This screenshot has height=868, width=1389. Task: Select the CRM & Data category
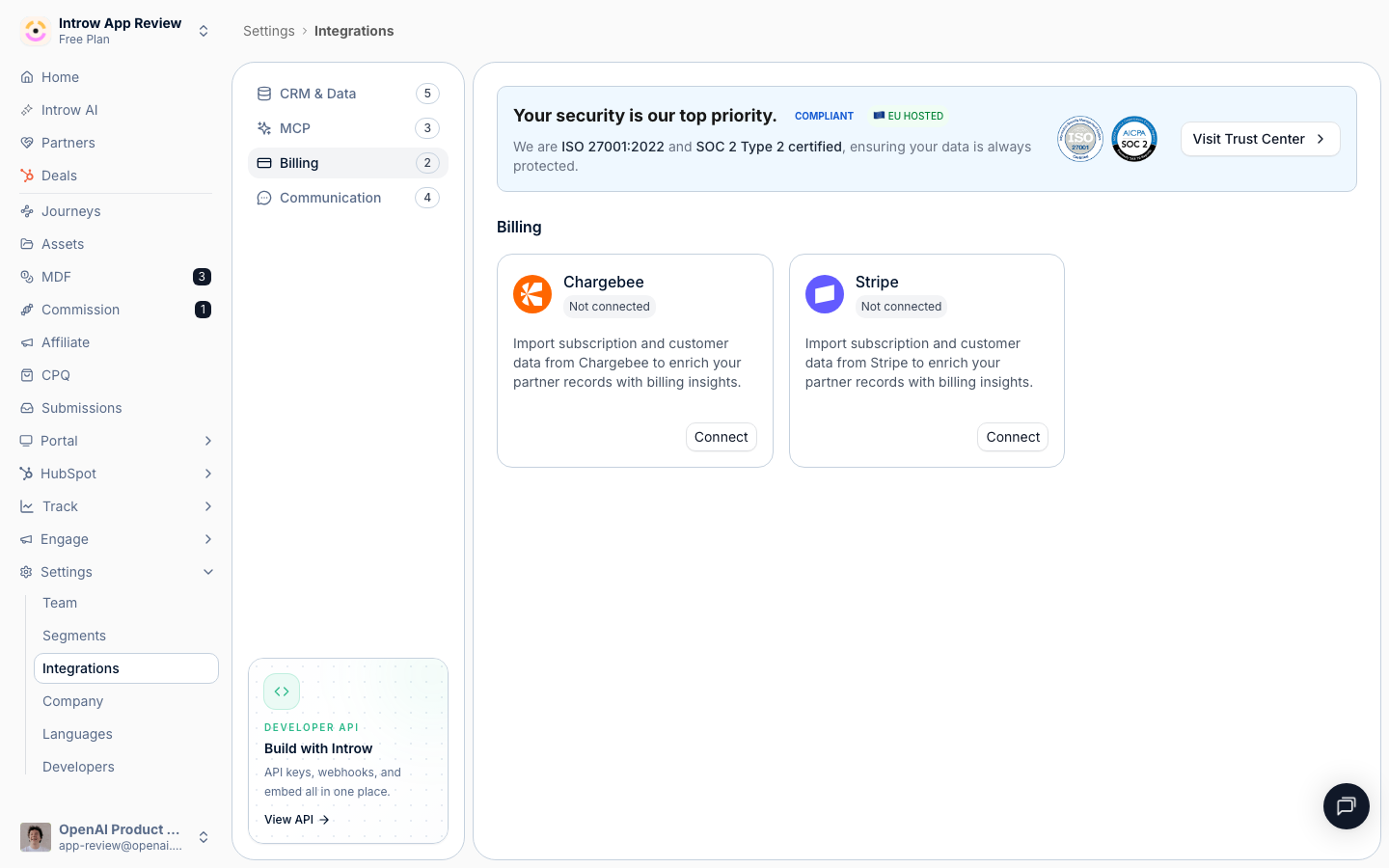coord(348,94)
